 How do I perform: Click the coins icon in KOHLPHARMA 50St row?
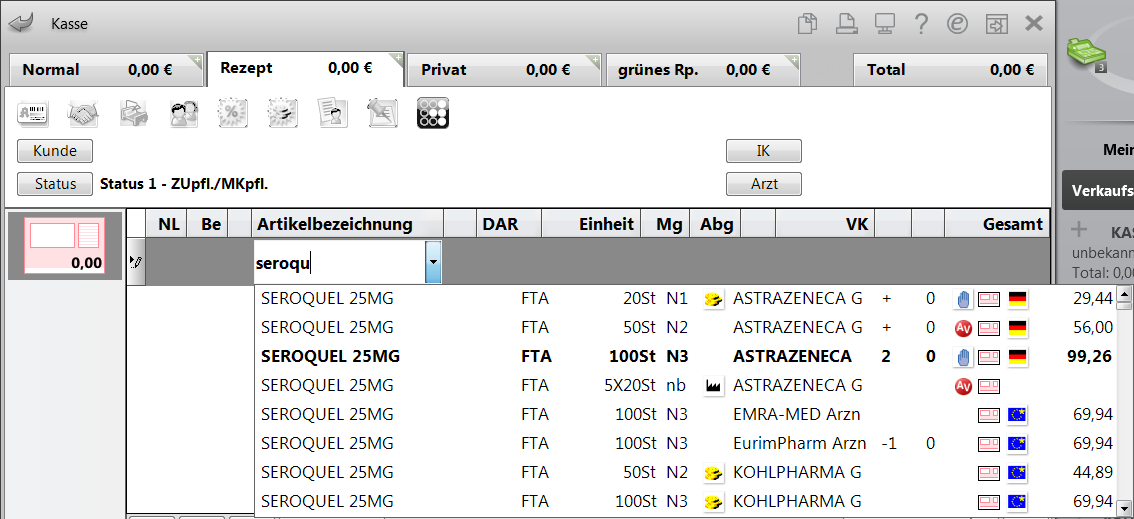point(714,473)
